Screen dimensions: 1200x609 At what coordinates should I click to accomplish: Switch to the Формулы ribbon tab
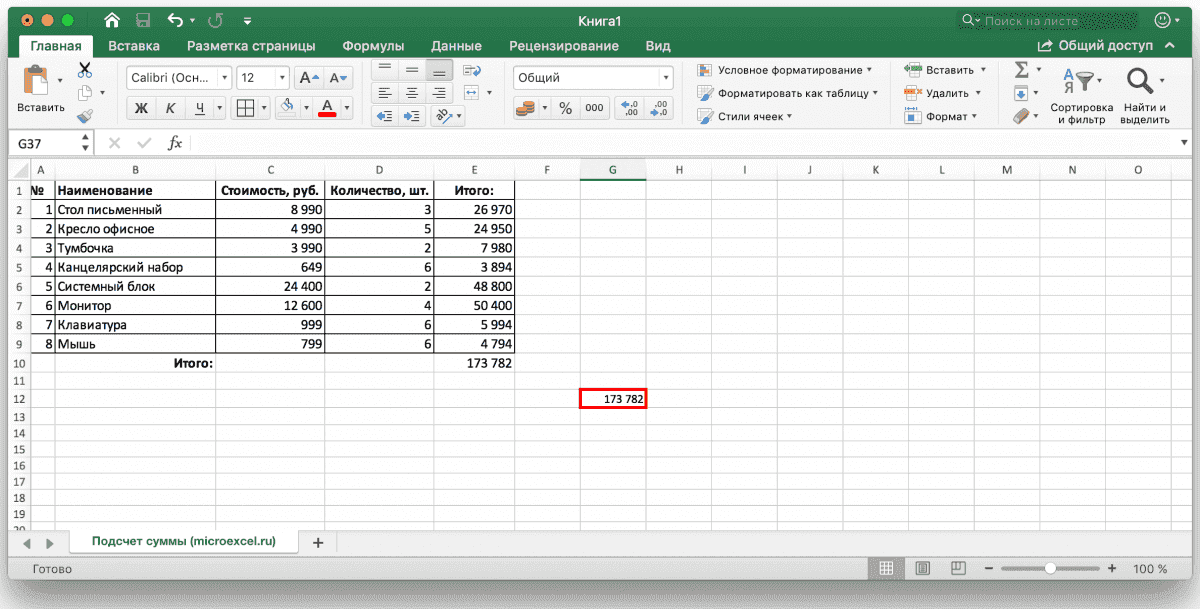pyautogui.click(x=373, y=46)
